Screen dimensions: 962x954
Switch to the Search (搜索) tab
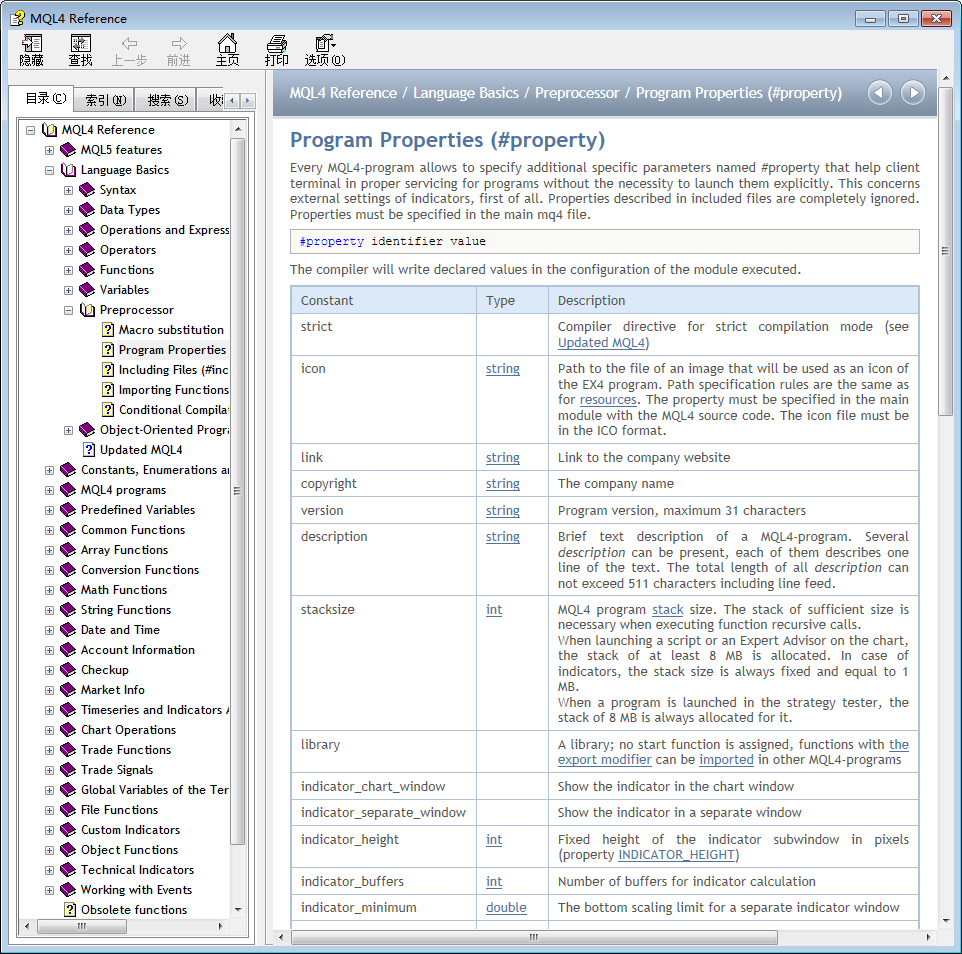[x=166, y=100]
